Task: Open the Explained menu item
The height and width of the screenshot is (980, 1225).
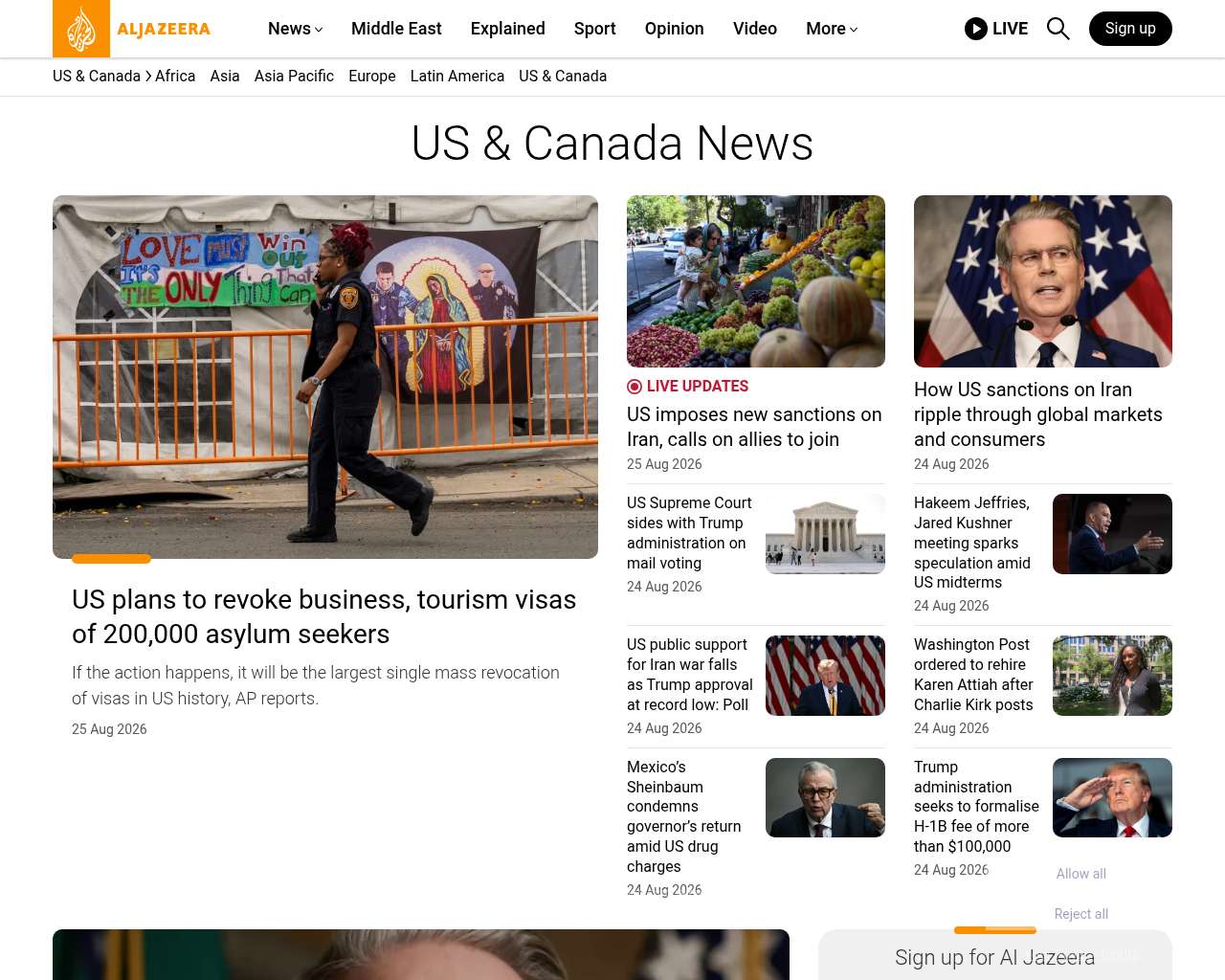Action: [508, 29]
